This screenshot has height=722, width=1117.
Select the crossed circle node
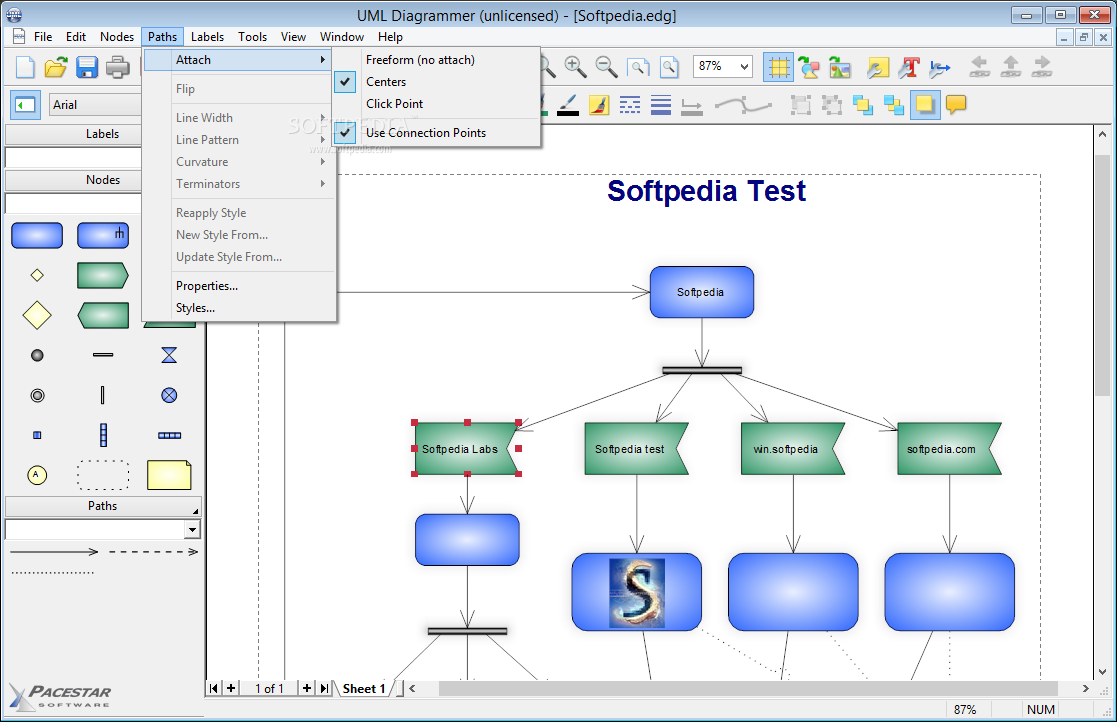169,395
